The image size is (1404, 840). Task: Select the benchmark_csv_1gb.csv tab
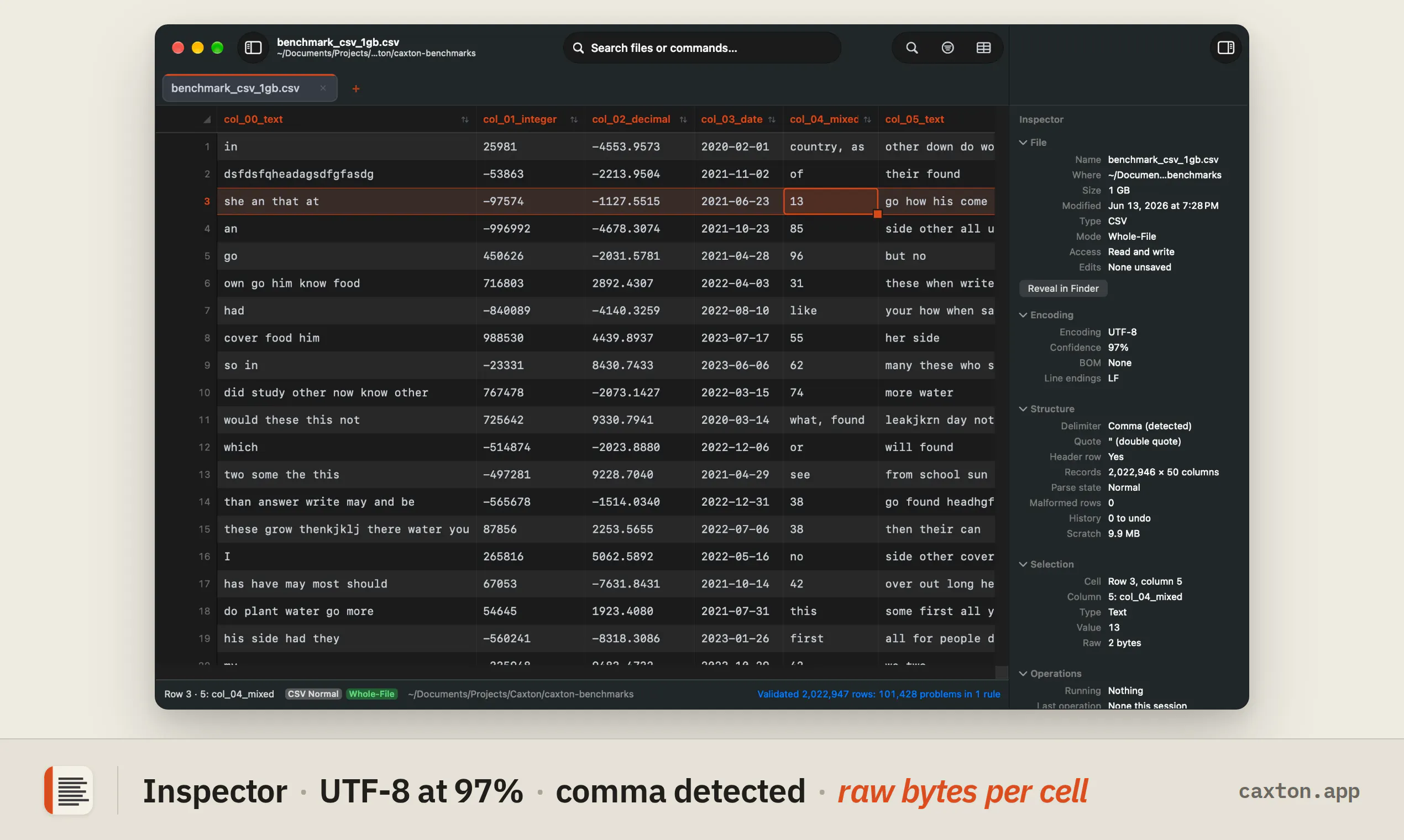tap(250, 88)
